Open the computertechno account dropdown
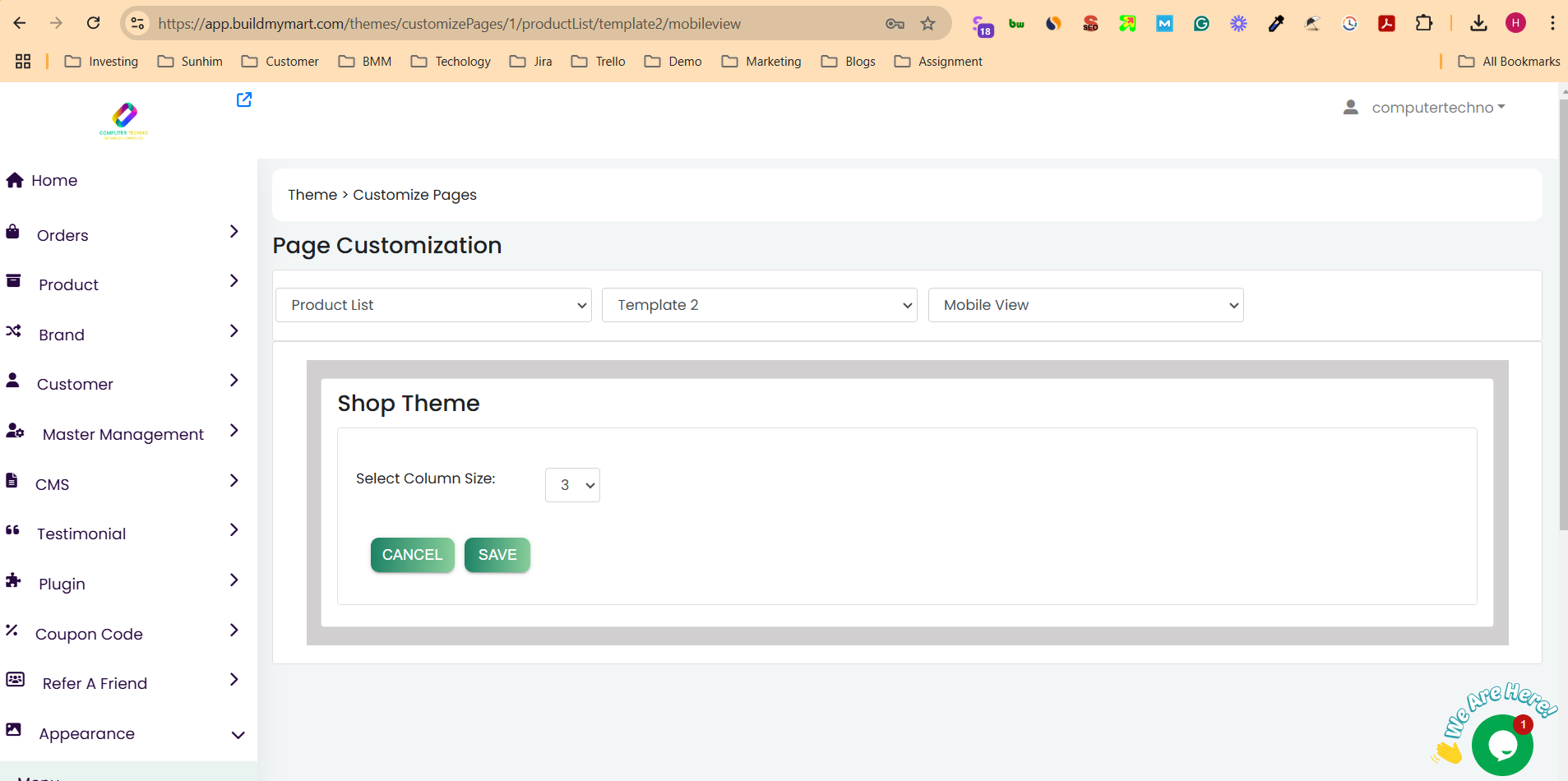Viewport: 1568px width, 781px height. tap(1438, 108)
